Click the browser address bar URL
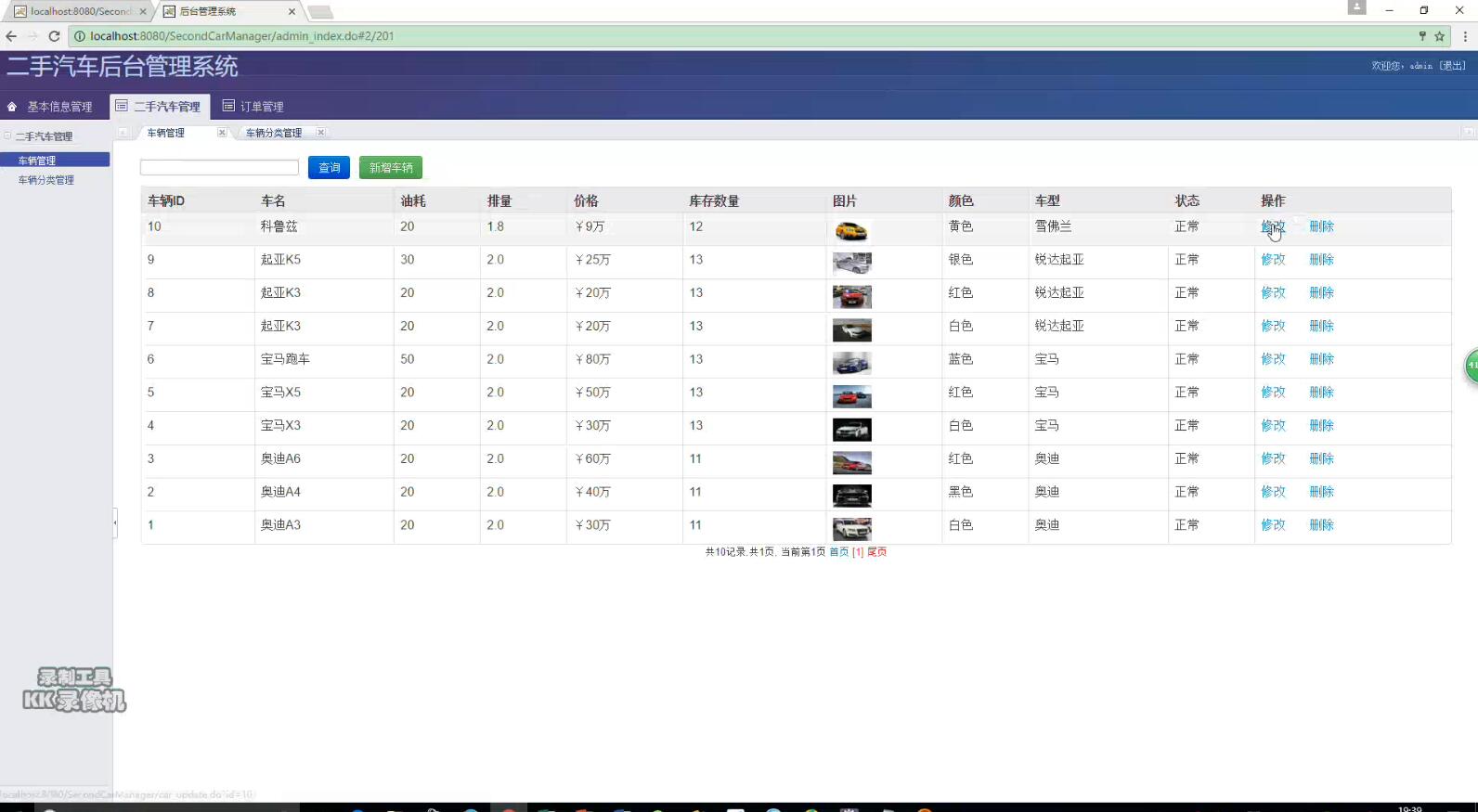1478x812 pixels. [241, 36]
